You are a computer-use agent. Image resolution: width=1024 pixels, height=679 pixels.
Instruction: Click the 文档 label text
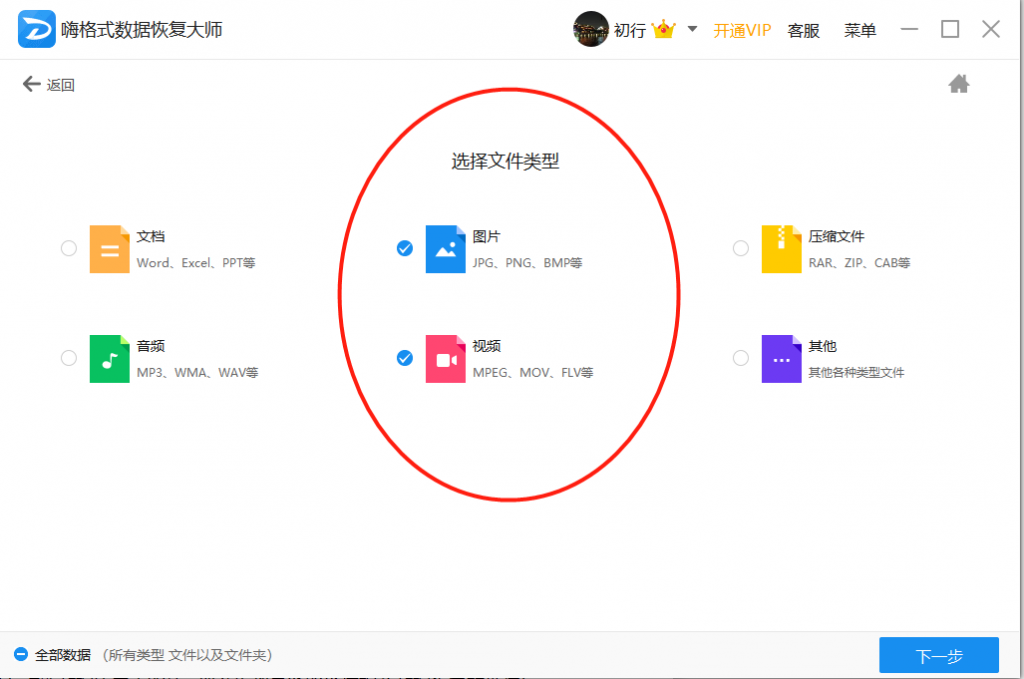pyautogui.click(x=150, y=236)
